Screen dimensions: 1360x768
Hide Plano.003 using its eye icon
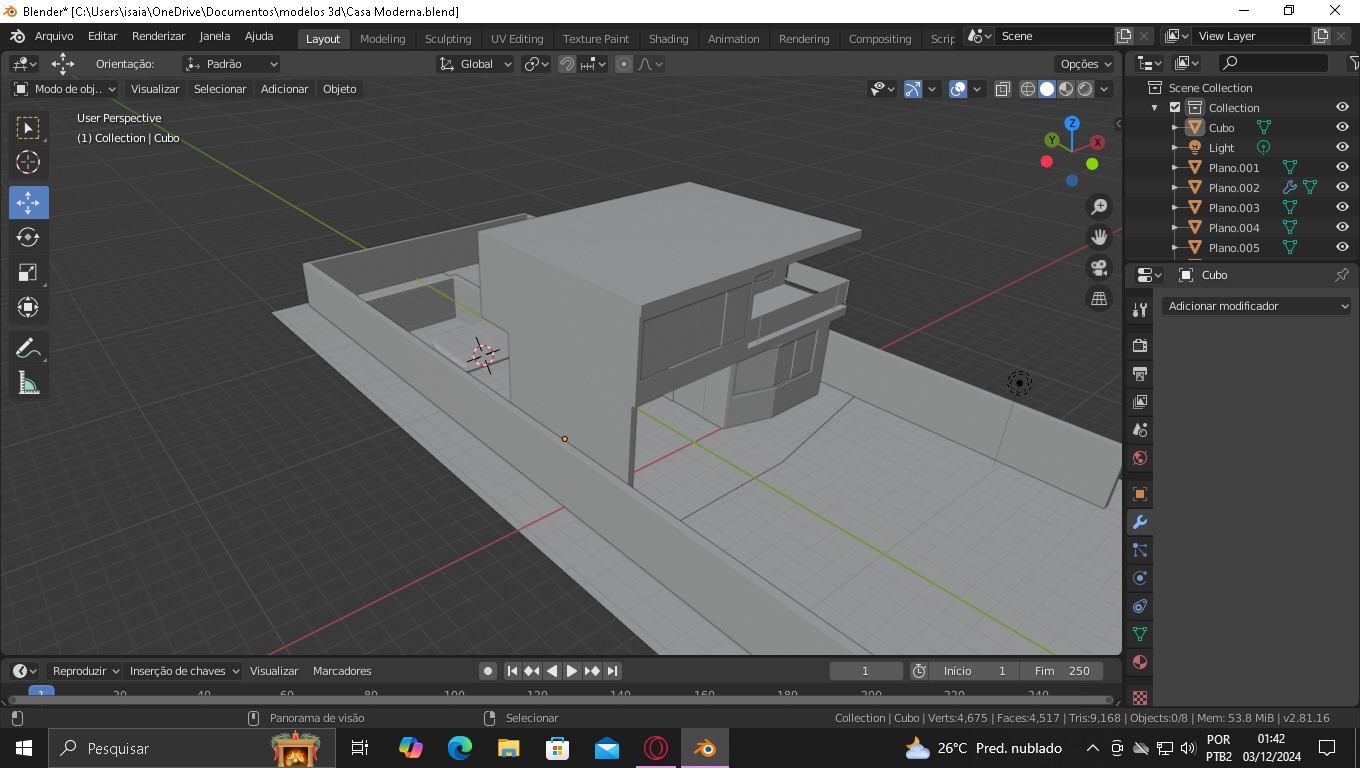(x=1342, y=207)
